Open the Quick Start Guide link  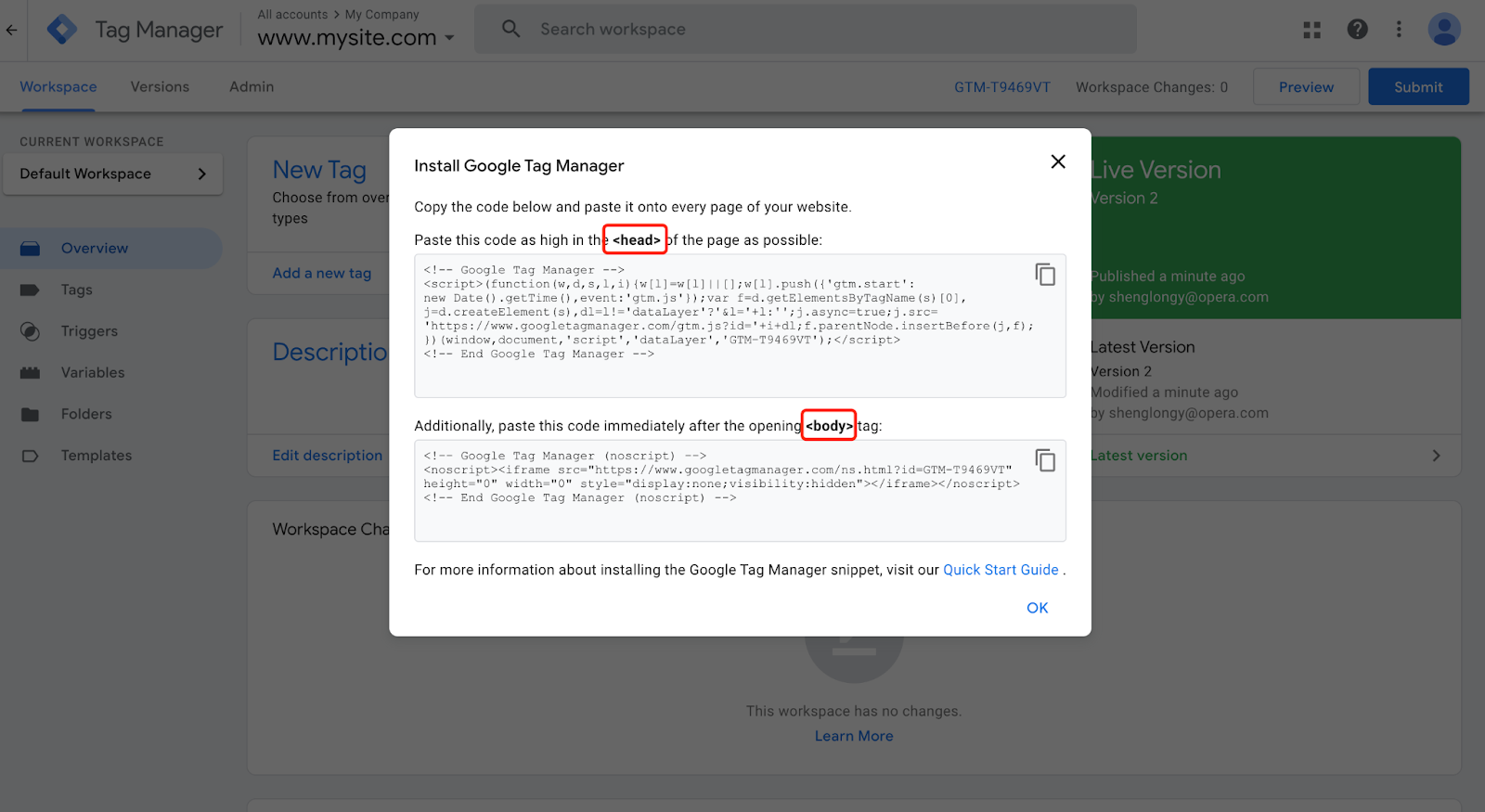[x=1001, y=570]
